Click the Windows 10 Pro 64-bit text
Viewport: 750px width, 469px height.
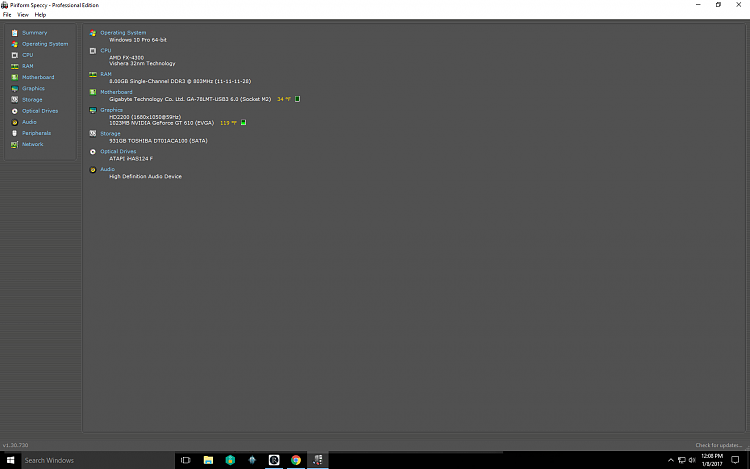(x=138, y=40)
